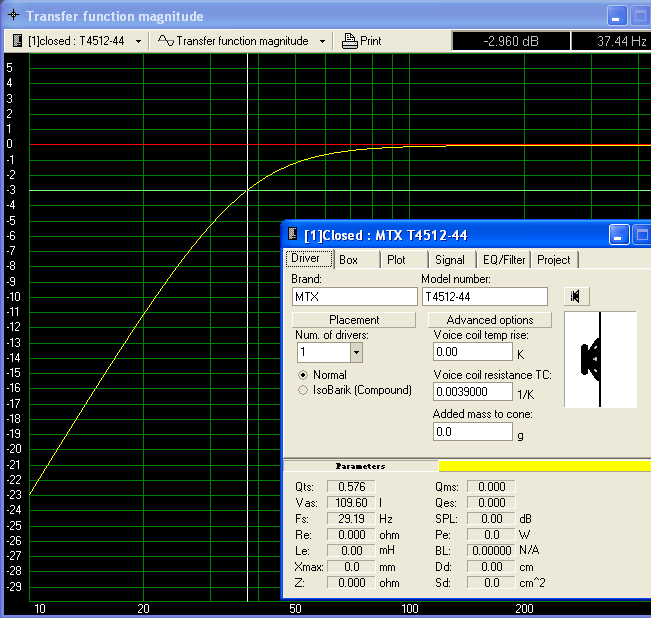Click the Added mass to cone field
Screen dimensions: 651x618
pyautogui.click(x=473, y=432)
